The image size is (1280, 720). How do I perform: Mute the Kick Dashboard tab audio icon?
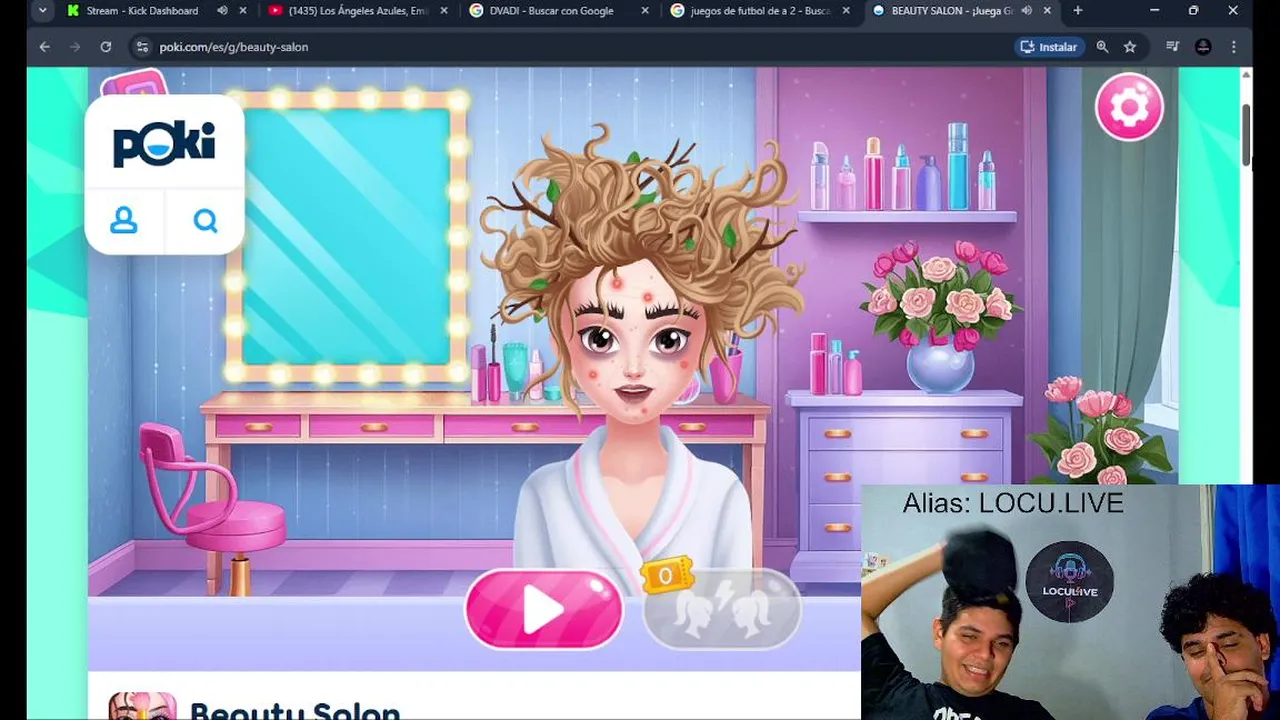[x=222, y=11]
